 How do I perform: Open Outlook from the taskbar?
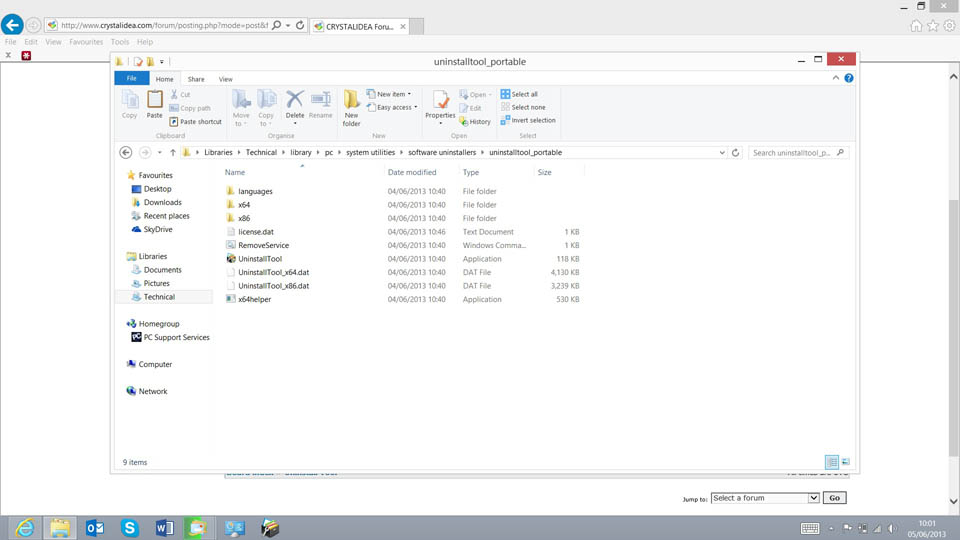95,528
